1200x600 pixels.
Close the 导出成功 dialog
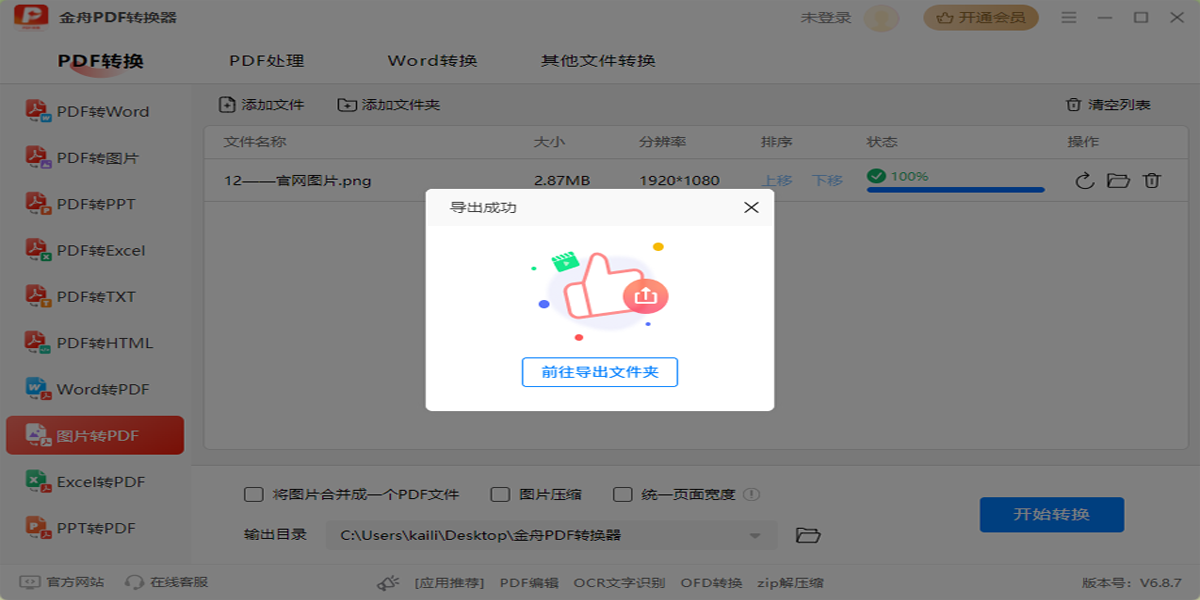point(751,208)
